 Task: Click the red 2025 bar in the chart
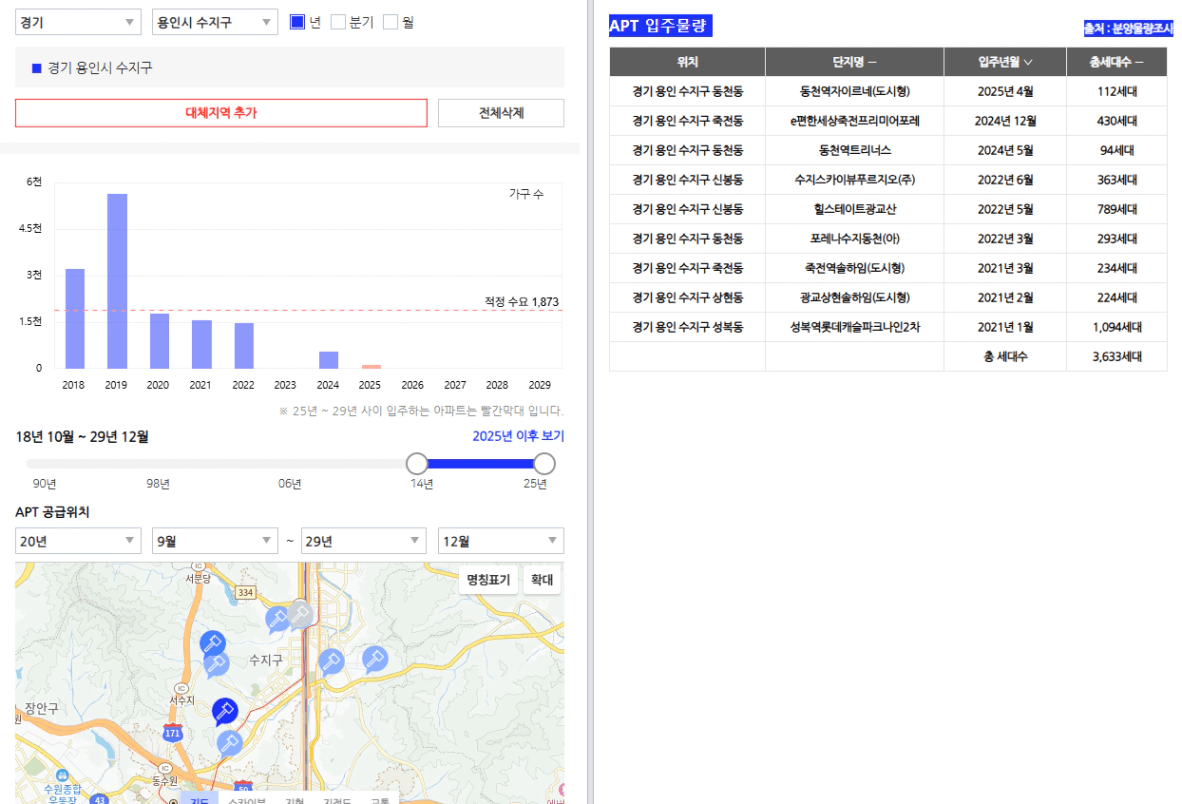pos(371,367)
